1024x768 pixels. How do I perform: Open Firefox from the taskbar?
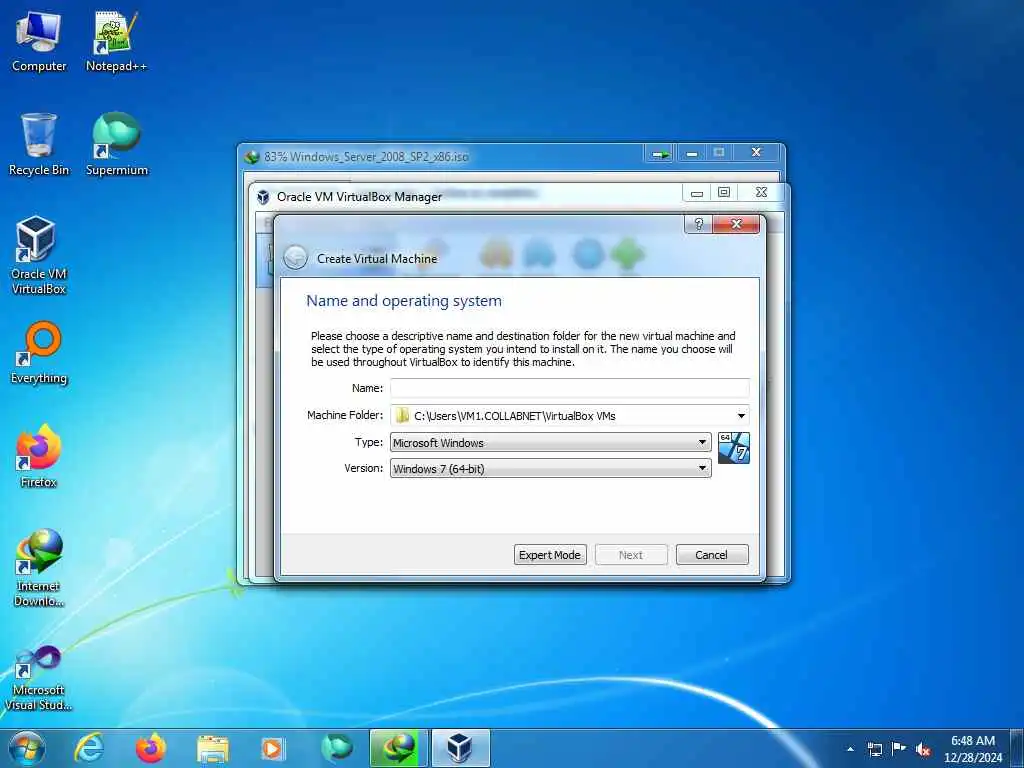tap(151, 748)
